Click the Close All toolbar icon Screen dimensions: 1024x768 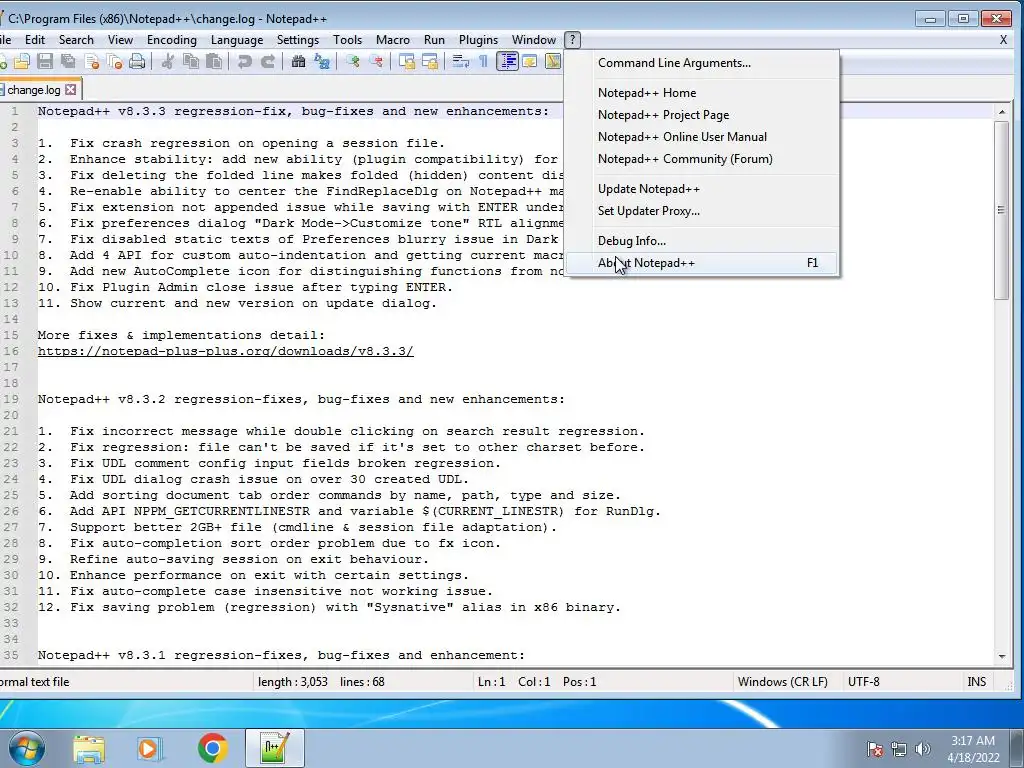[114, 61]
